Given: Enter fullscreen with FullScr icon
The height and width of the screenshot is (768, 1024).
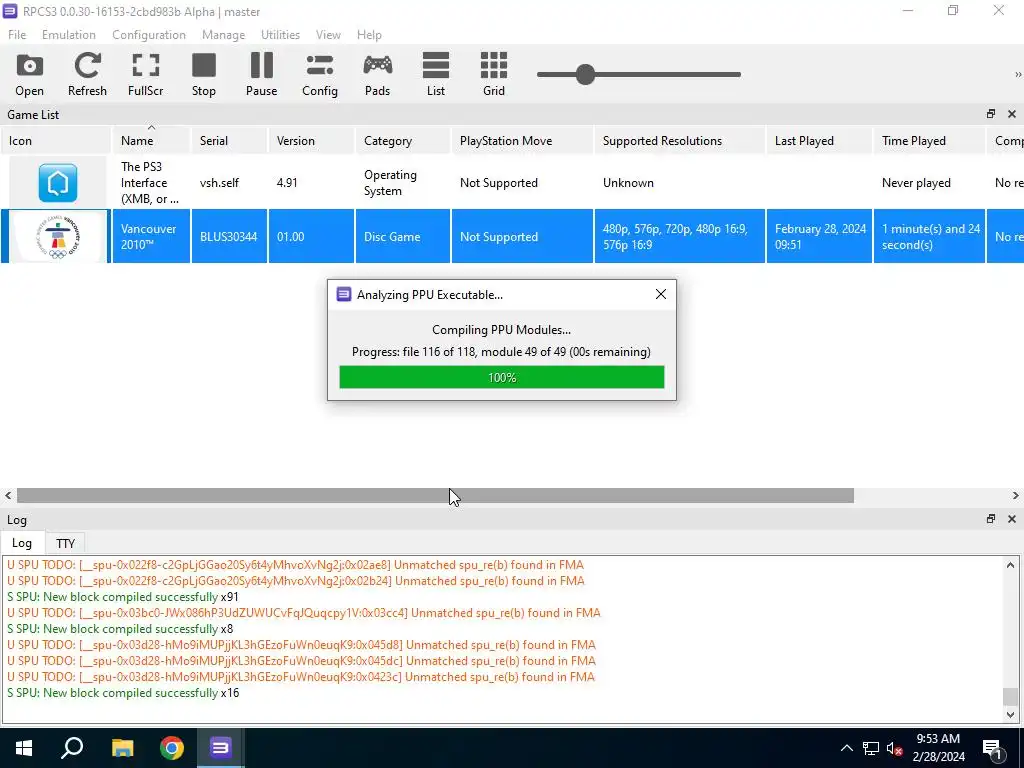Looking at the screenshot, I should point(146,74).
